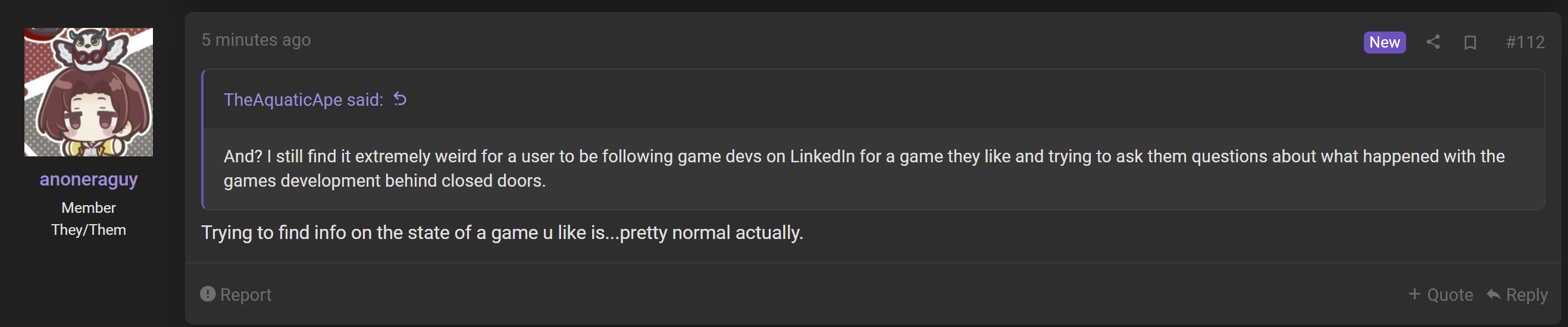Open the post number #112 permalink
This screenshot has height=327, width=1568.
(x=1525, y=43)
